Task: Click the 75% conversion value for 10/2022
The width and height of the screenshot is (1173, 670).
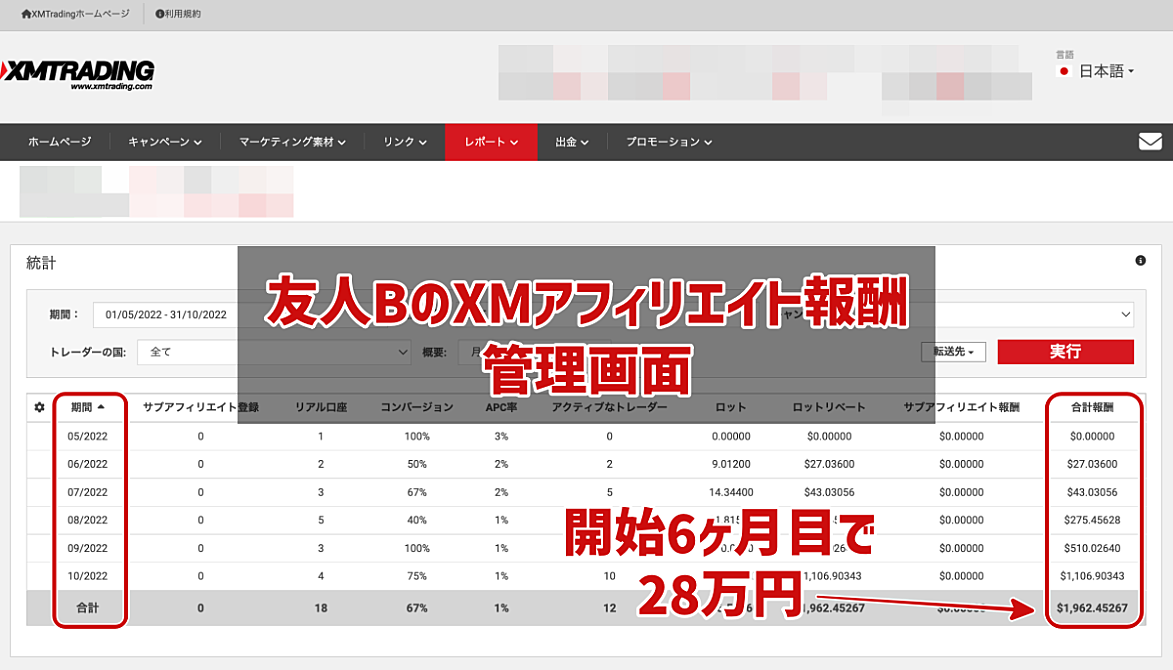Action: [417, 576]
